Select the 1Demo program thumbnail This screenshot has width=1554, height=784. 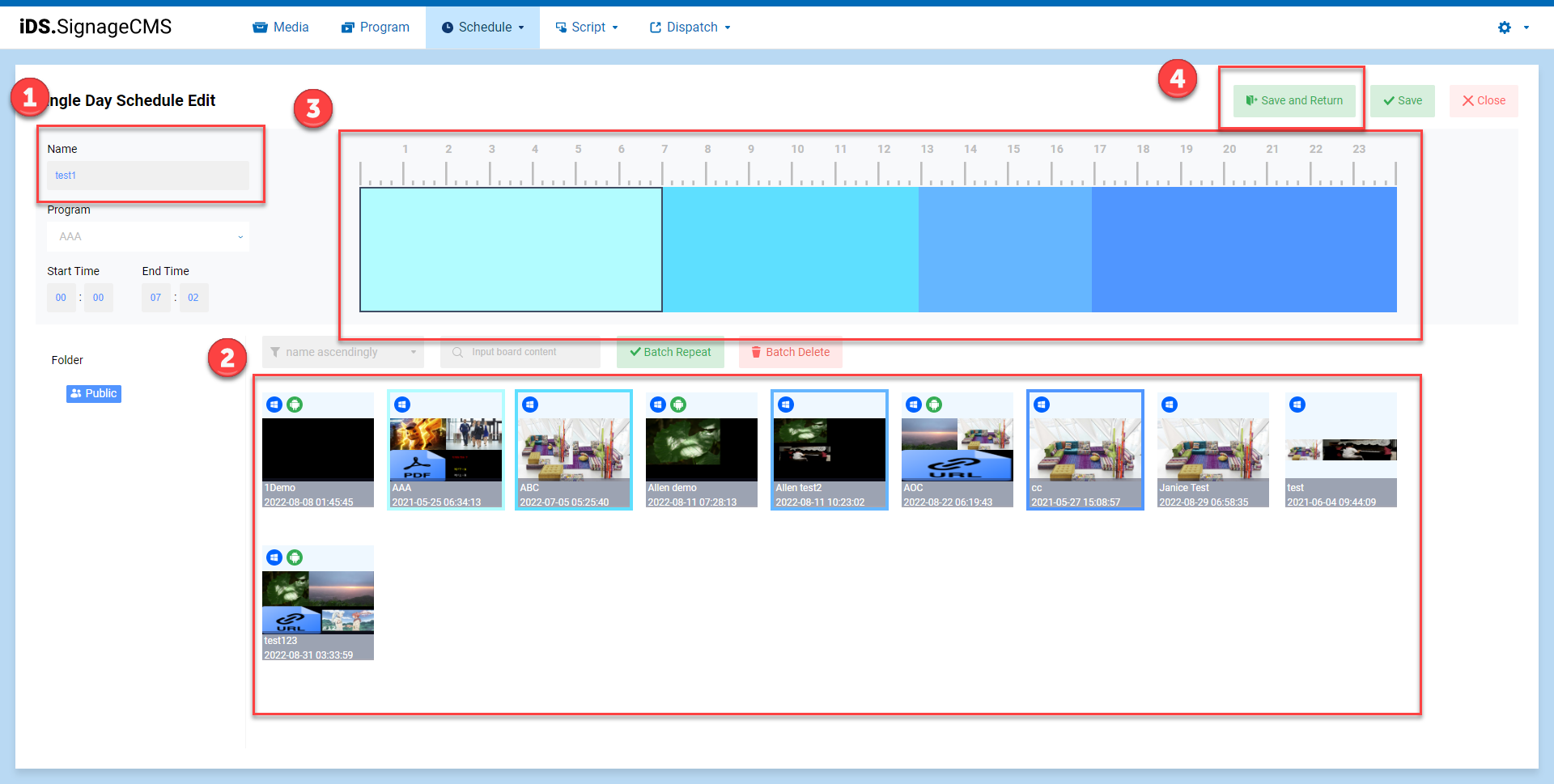pos(318,449)
